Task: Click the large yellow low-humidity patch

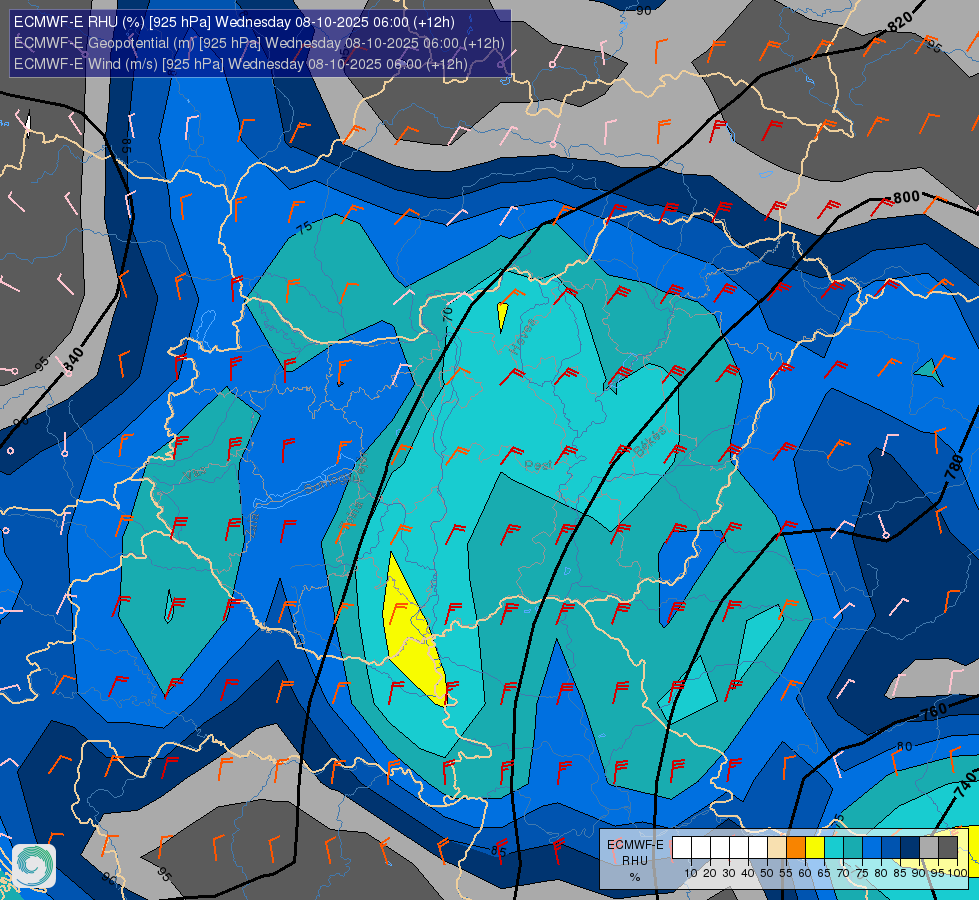Action: [x=413, y=632]
